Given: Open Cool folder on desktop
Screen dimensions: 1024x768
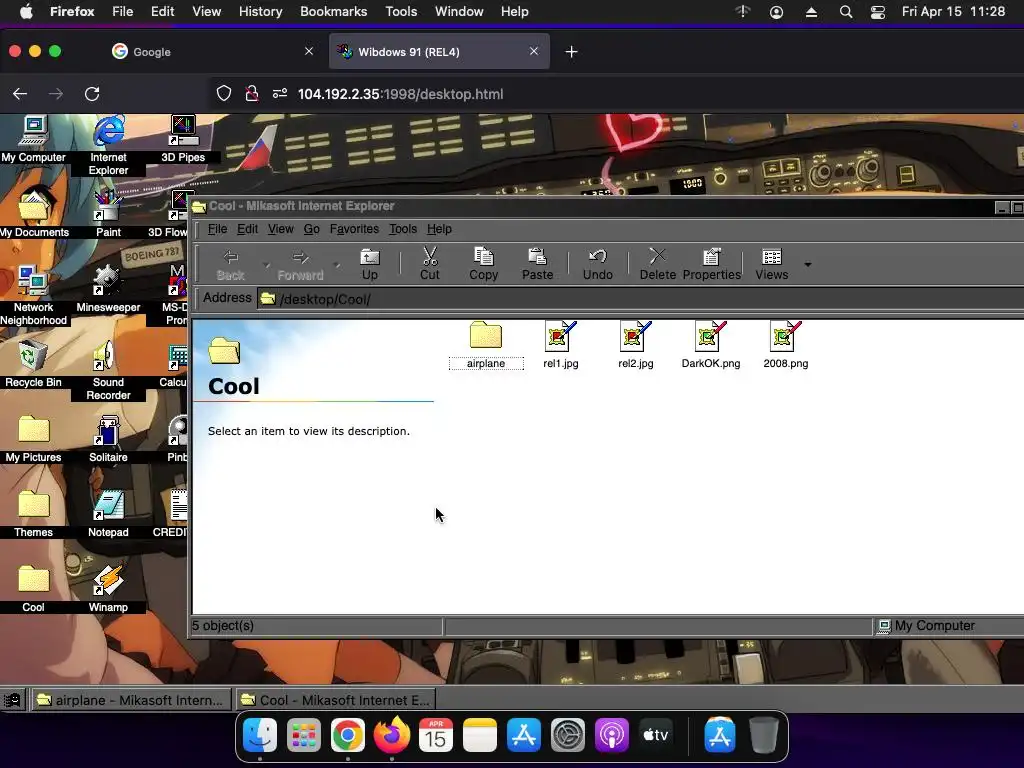Looking at the screenshot, I should point(33,588).
